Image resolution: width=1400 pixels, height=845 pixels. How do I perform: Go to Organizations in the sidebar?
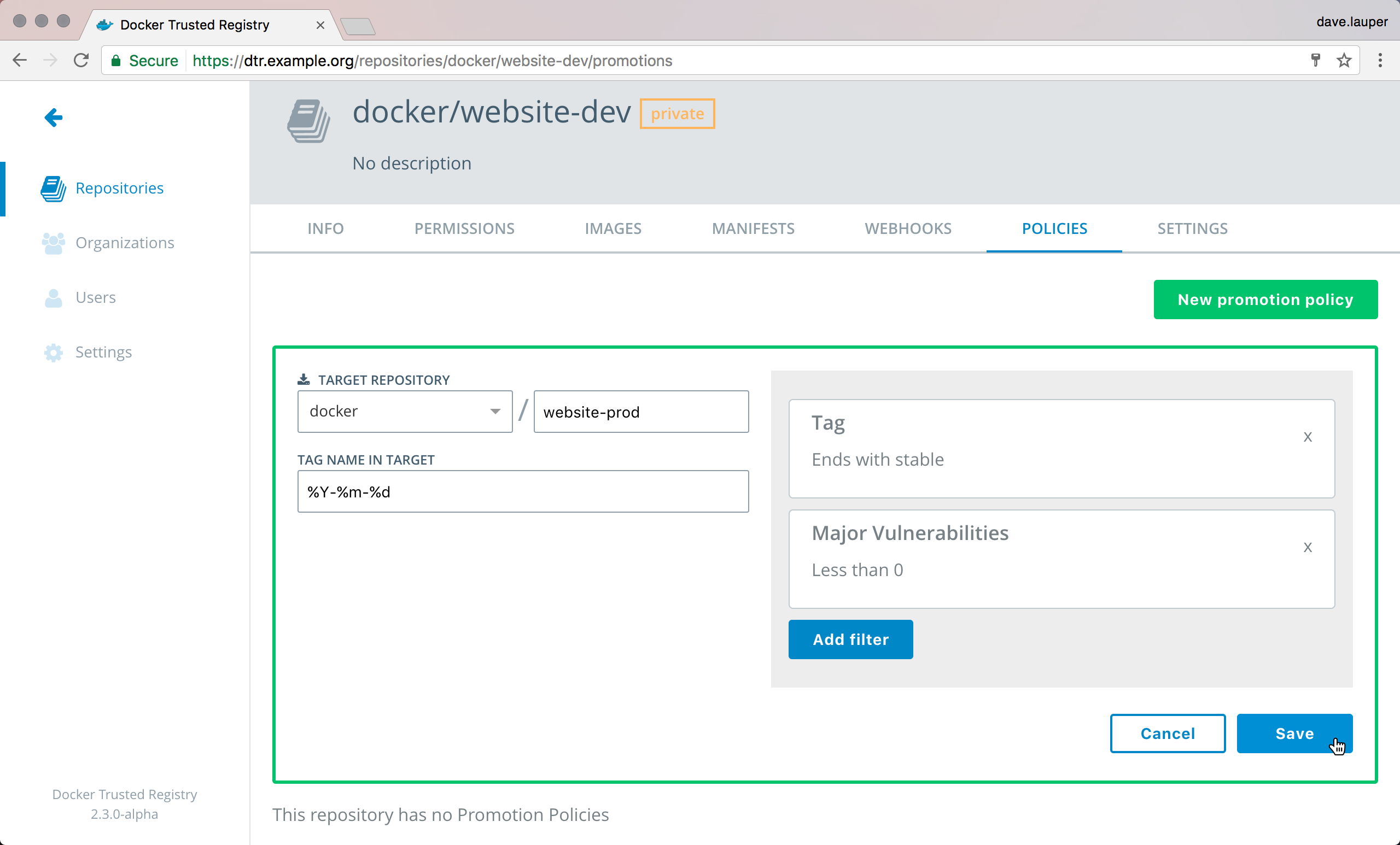[125, 243]
